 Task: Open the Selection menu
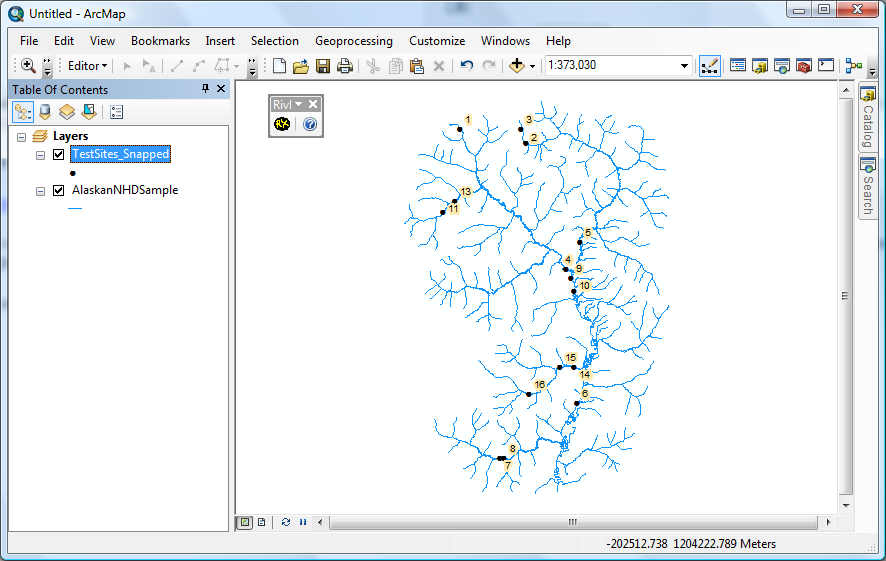tap(275, 41)
